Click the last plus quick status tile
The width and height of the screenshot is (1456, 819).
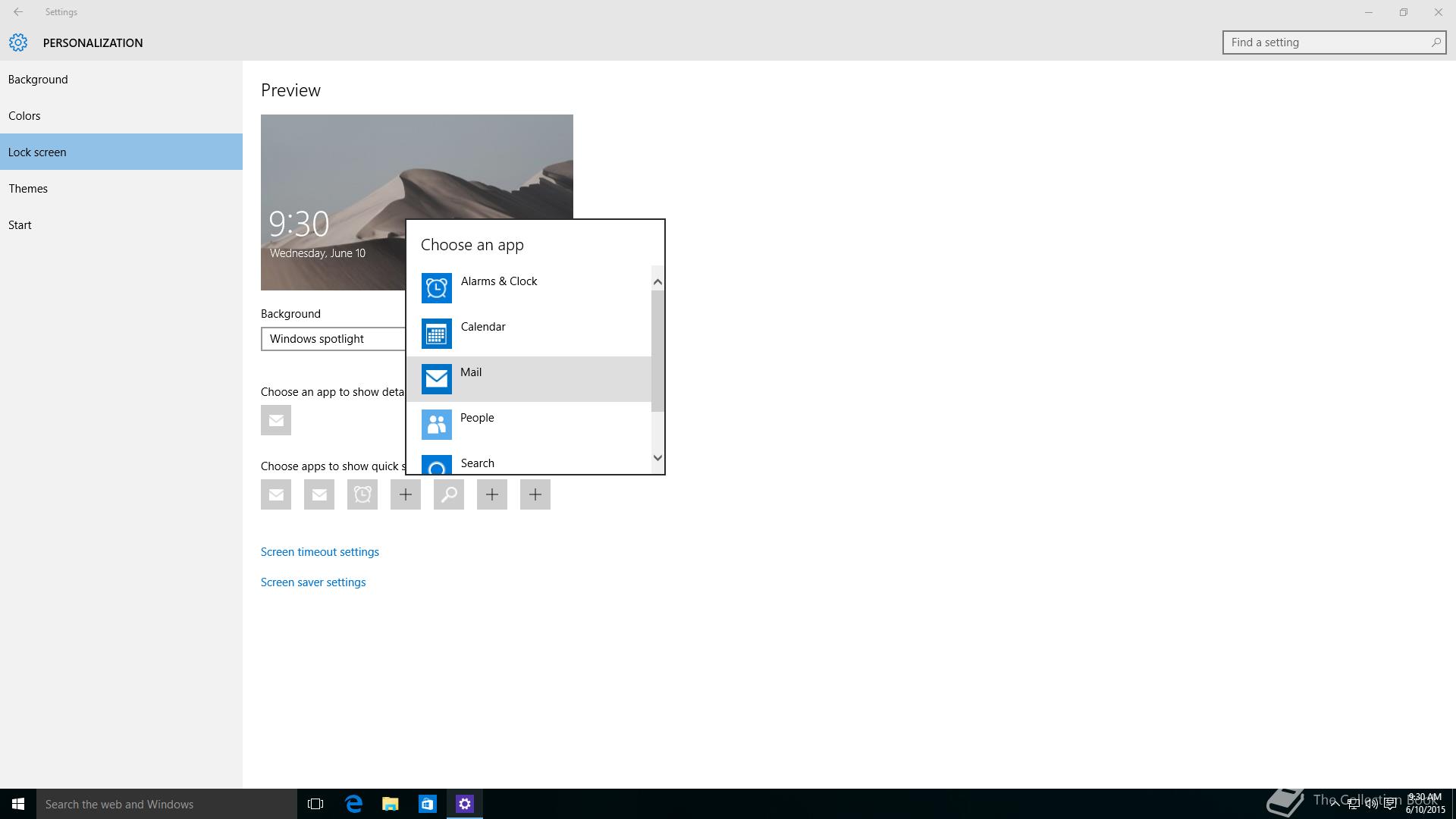(x=535, y=494)
